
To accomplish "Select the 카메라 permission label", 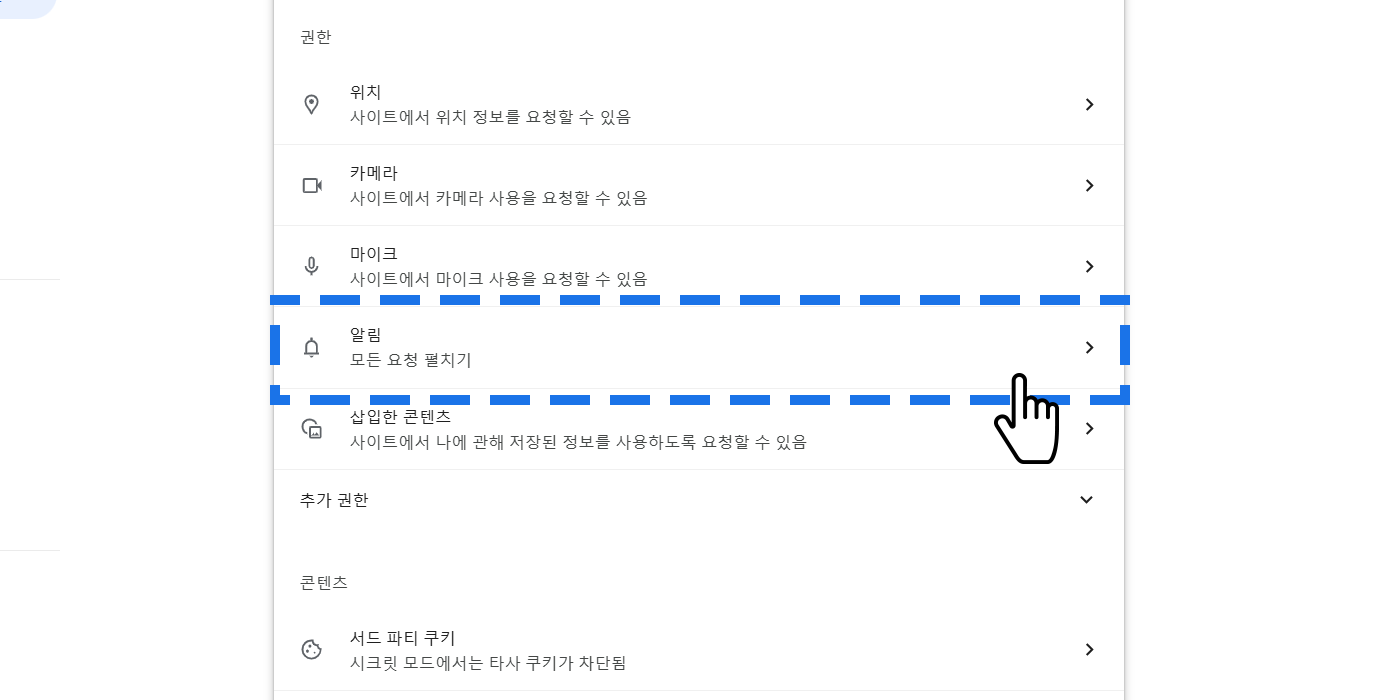I will [374, 173].
